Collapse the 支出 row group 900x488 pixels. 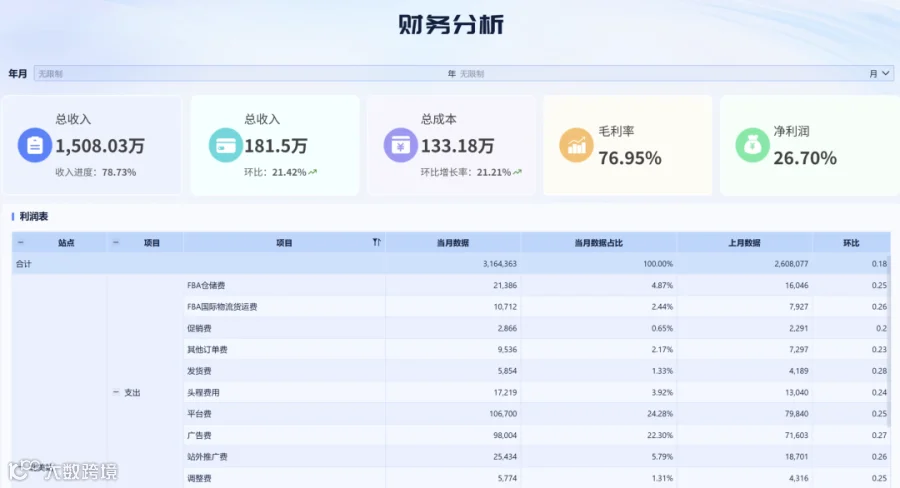pos(116,393)
